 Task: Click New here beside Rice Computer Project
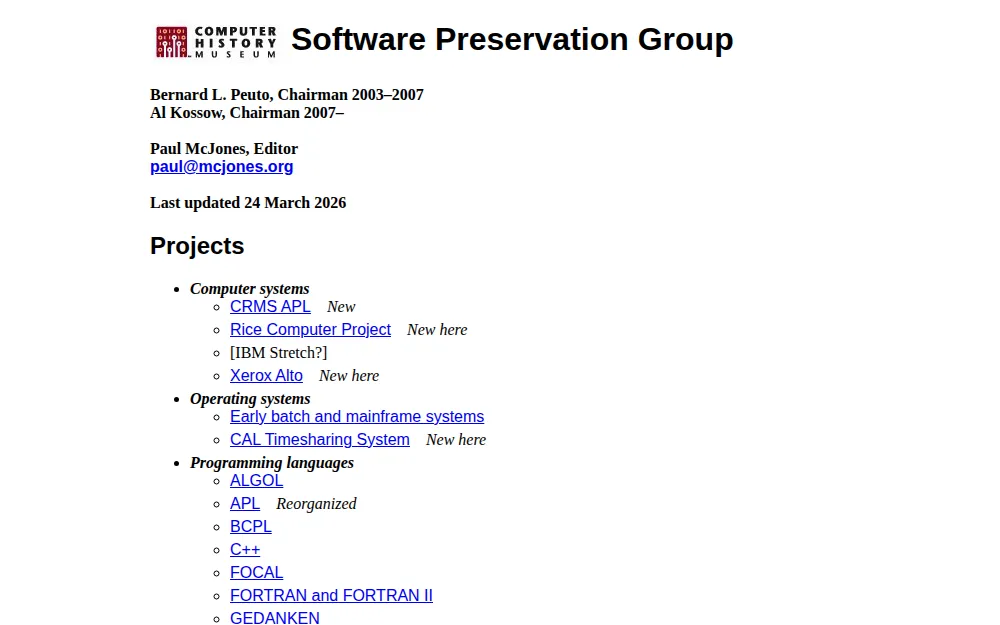pyautogui.click(x=437, y=330)
